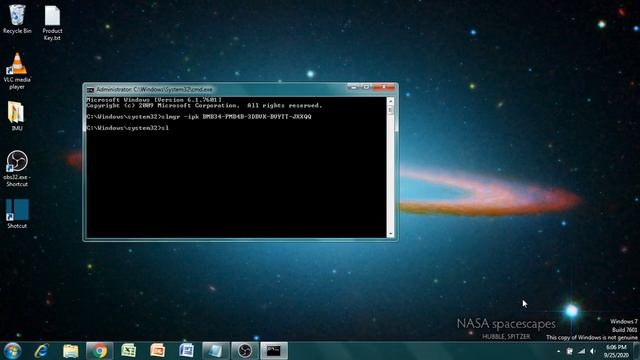The height and width of the screenshot is (360, 640).
Task: Open network status tray icon
Action: click(x=581, y=351)
